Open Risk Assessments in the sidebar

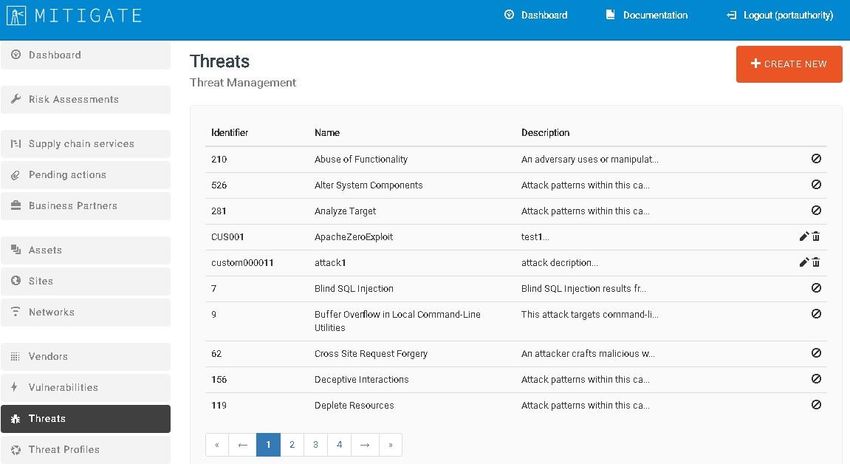(x=86, y=99)
